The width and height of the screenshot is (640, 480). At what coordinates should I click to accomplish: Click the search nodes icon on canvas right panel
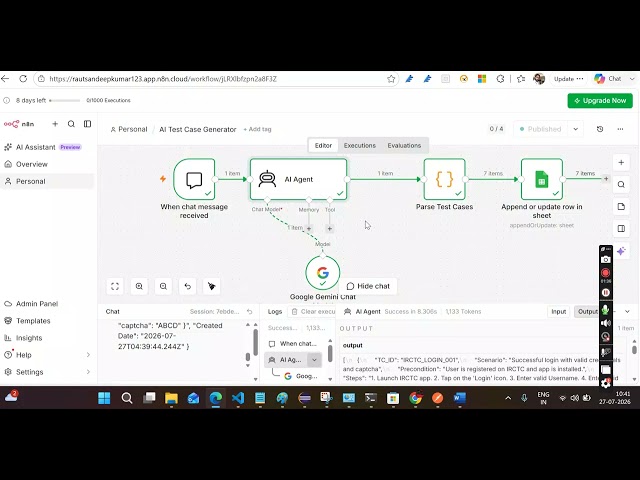coord(621,184)
